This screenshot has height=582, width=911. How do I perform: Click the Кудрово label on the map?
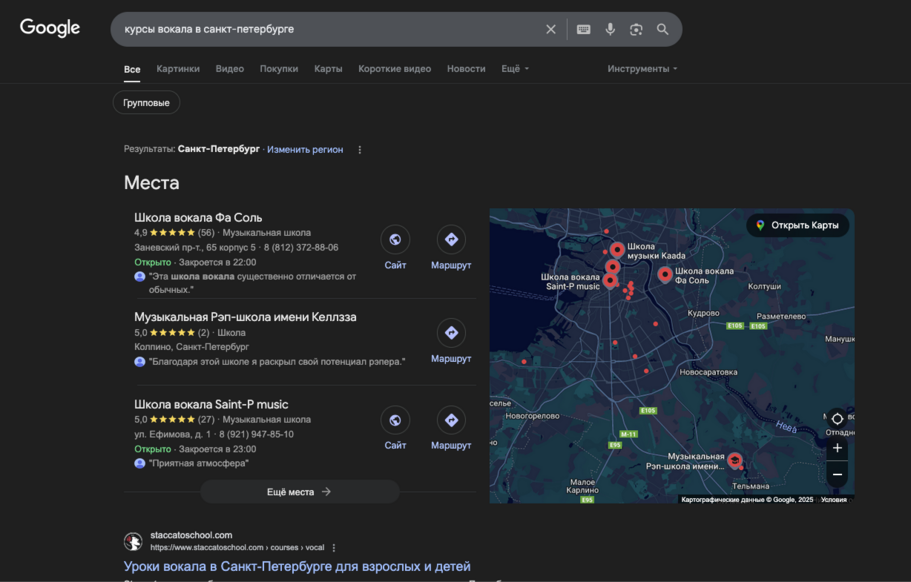pos(704,313)
